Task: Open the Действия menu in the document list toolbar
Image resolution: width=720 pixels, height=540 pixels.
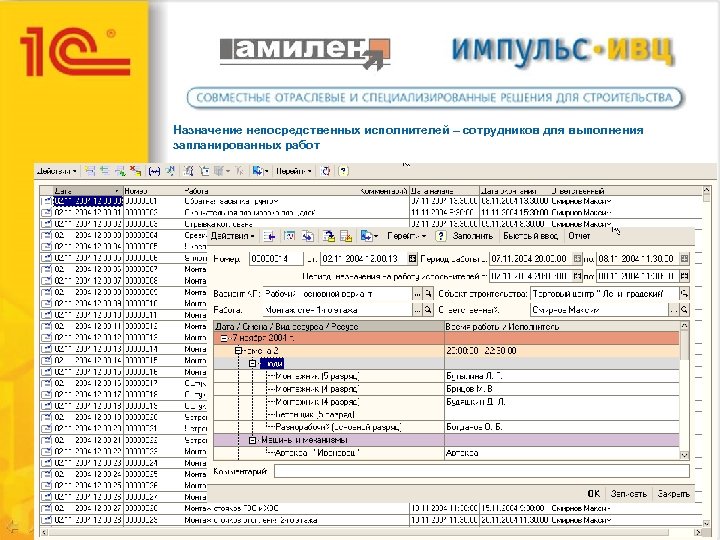Action: click(57, 171)
